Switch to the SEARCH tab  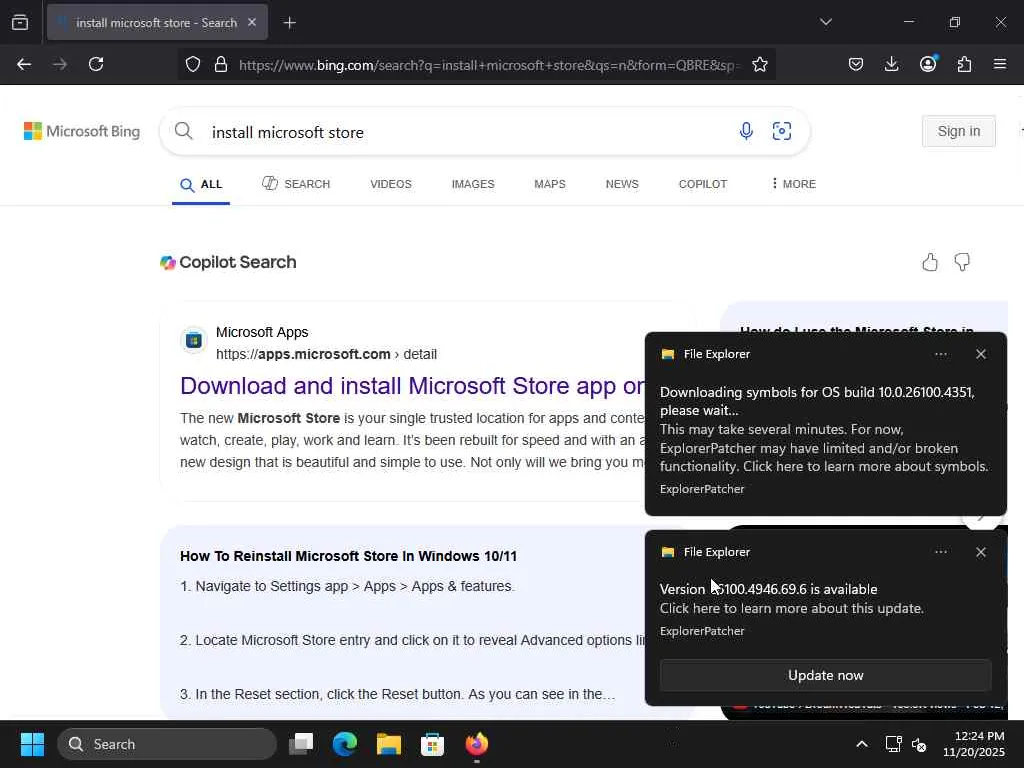pyautogui.click(x=296, y=184)
